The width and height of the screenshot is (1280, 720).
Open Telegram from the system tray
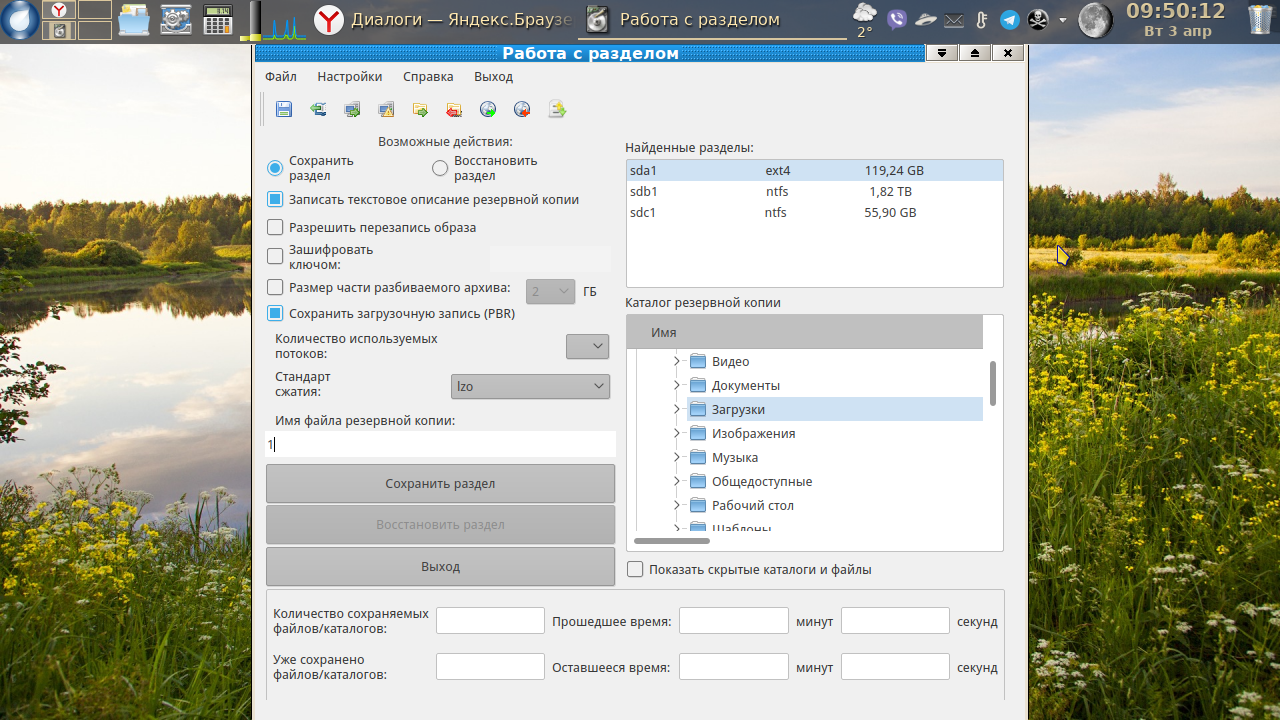tap(1010, 20)
